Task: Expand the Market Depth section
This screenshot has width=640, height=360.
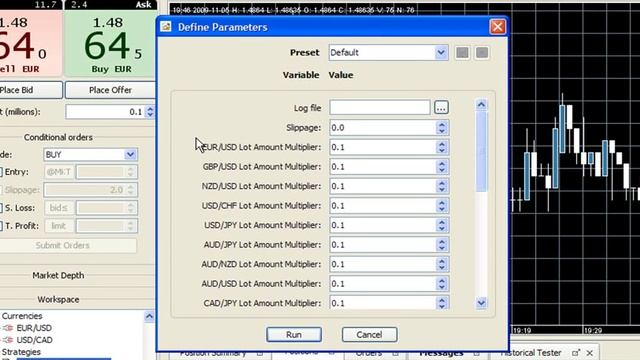Action: click(x=58, y=276)
